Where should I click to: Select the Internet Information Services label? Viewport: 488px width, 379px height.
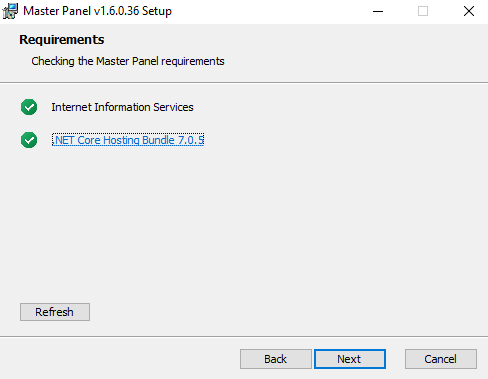[122, 107]
